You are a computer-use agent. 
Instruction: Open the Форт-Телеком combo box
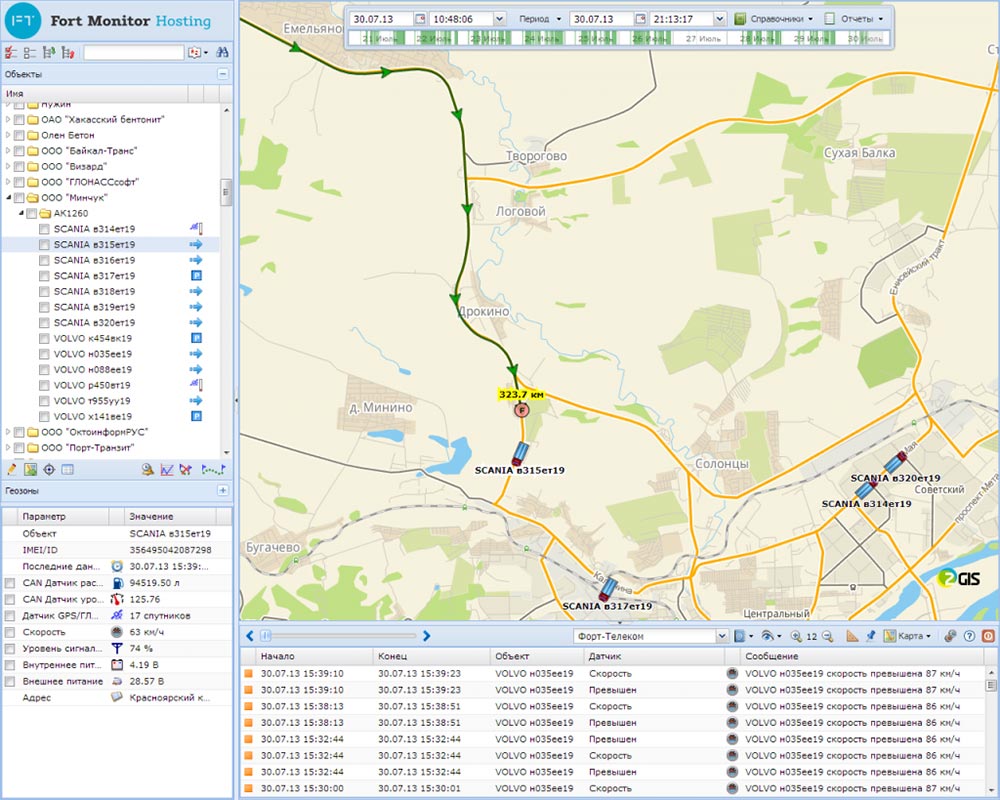(650, 636)
